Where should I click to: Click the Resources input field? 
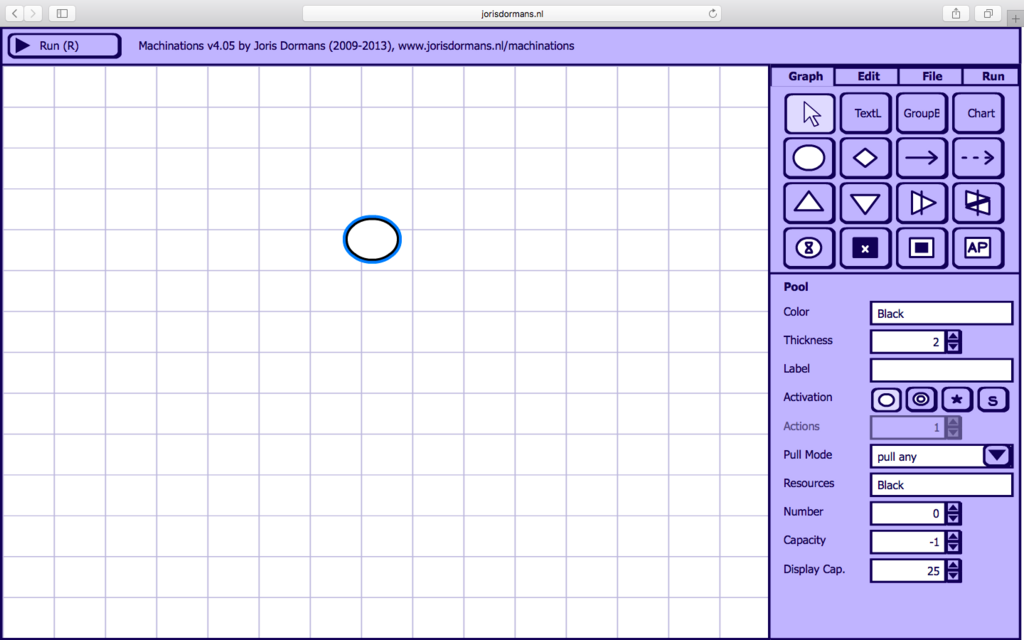[941, 485]
